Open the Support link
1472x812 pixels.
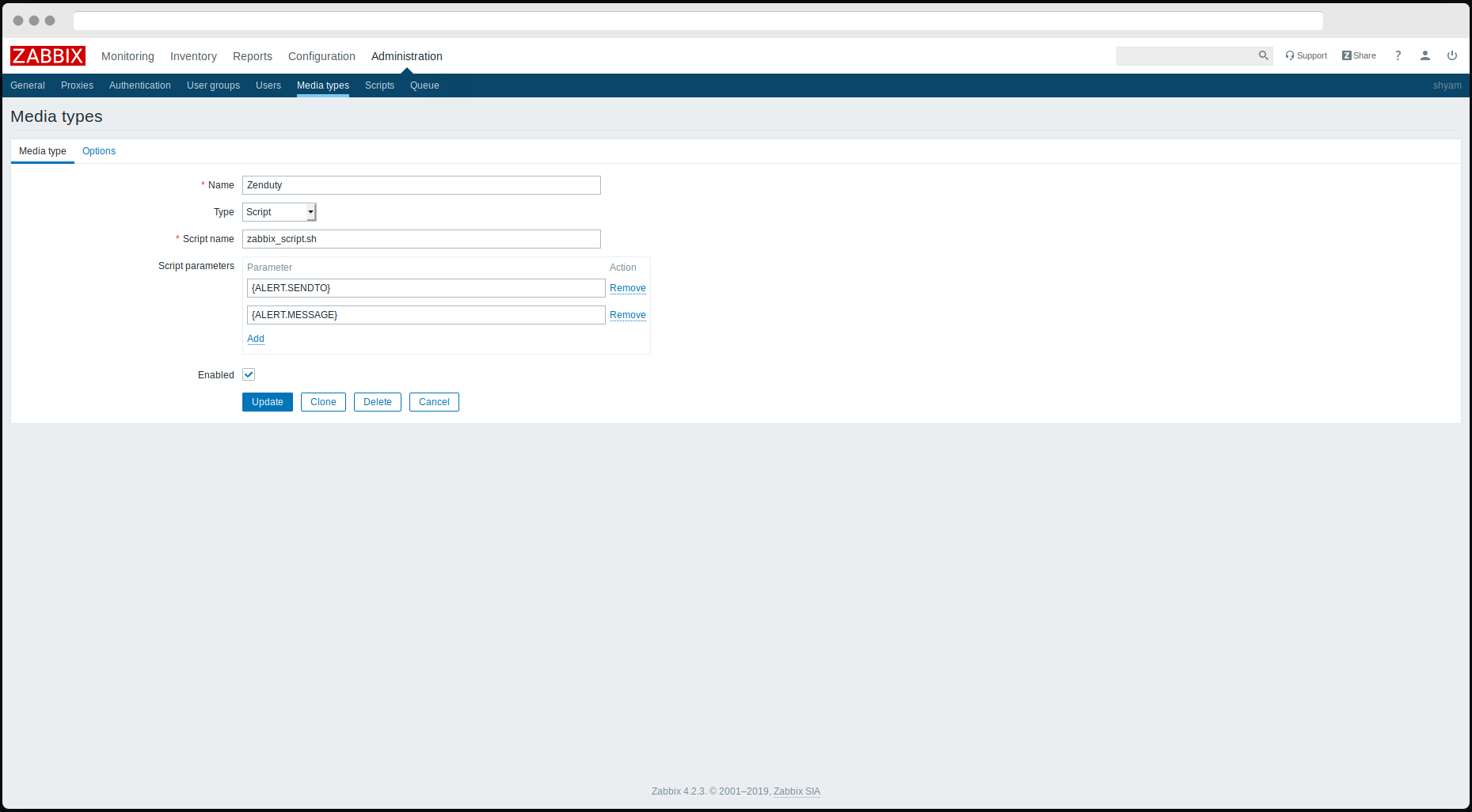[1307, 55]
